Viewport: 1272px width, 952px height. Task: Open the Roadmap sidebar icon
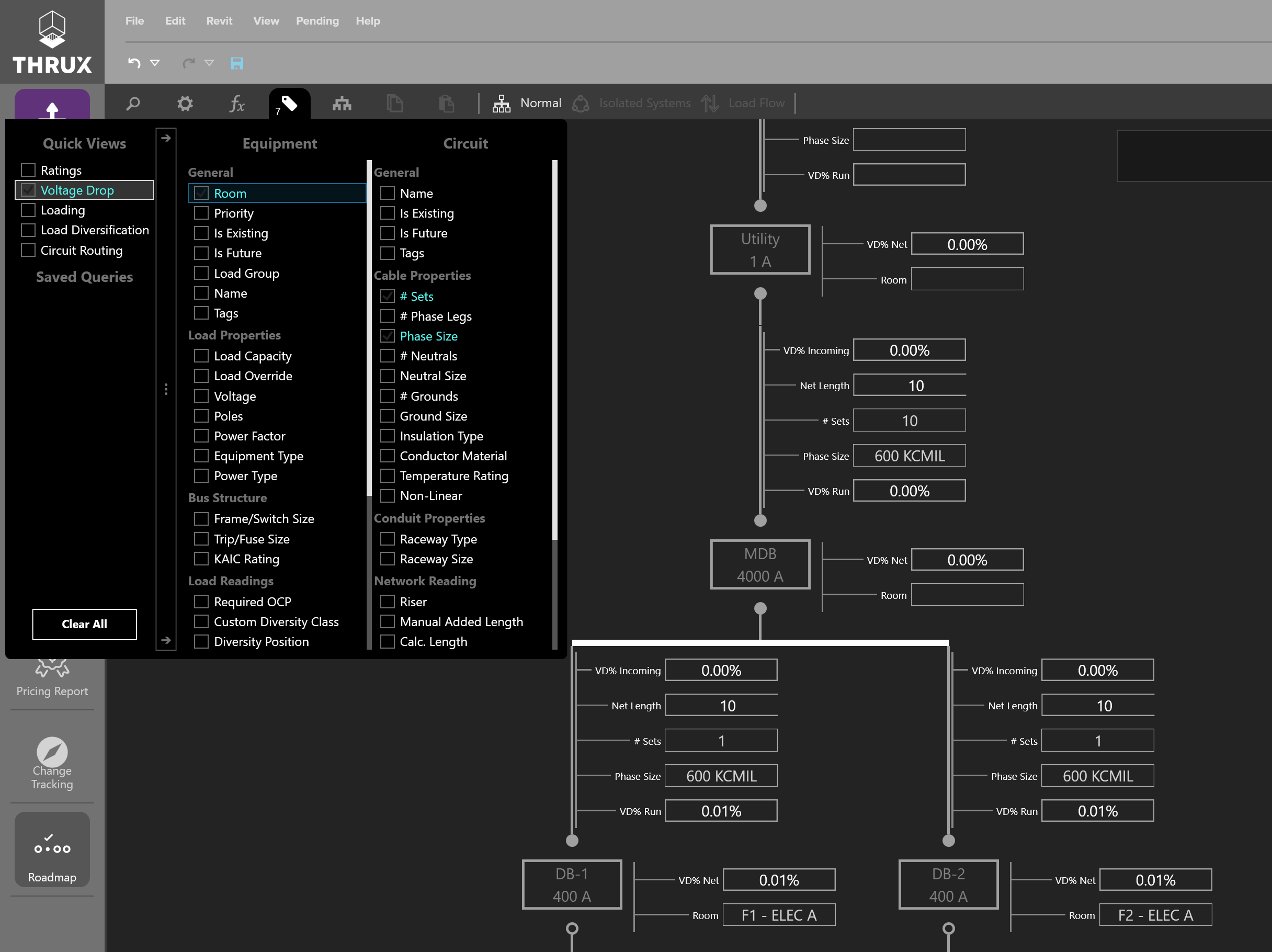pos(52,849)
